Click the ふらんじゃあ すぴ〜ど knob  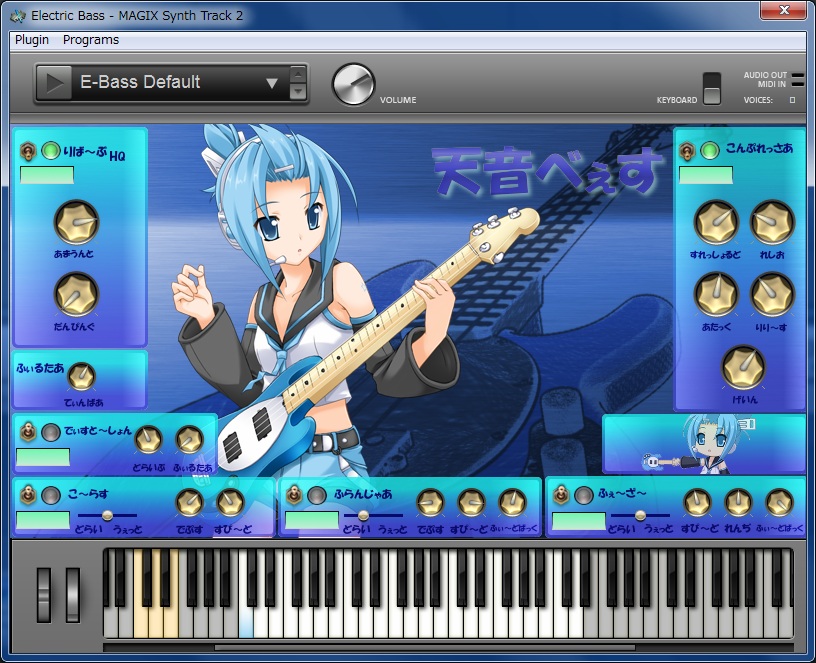471,502
